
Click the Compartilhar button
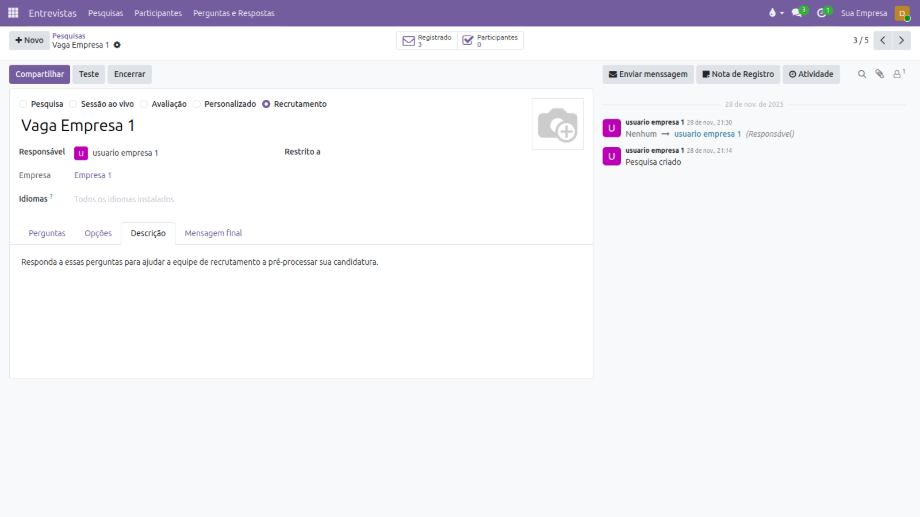[x=39, y=74]
